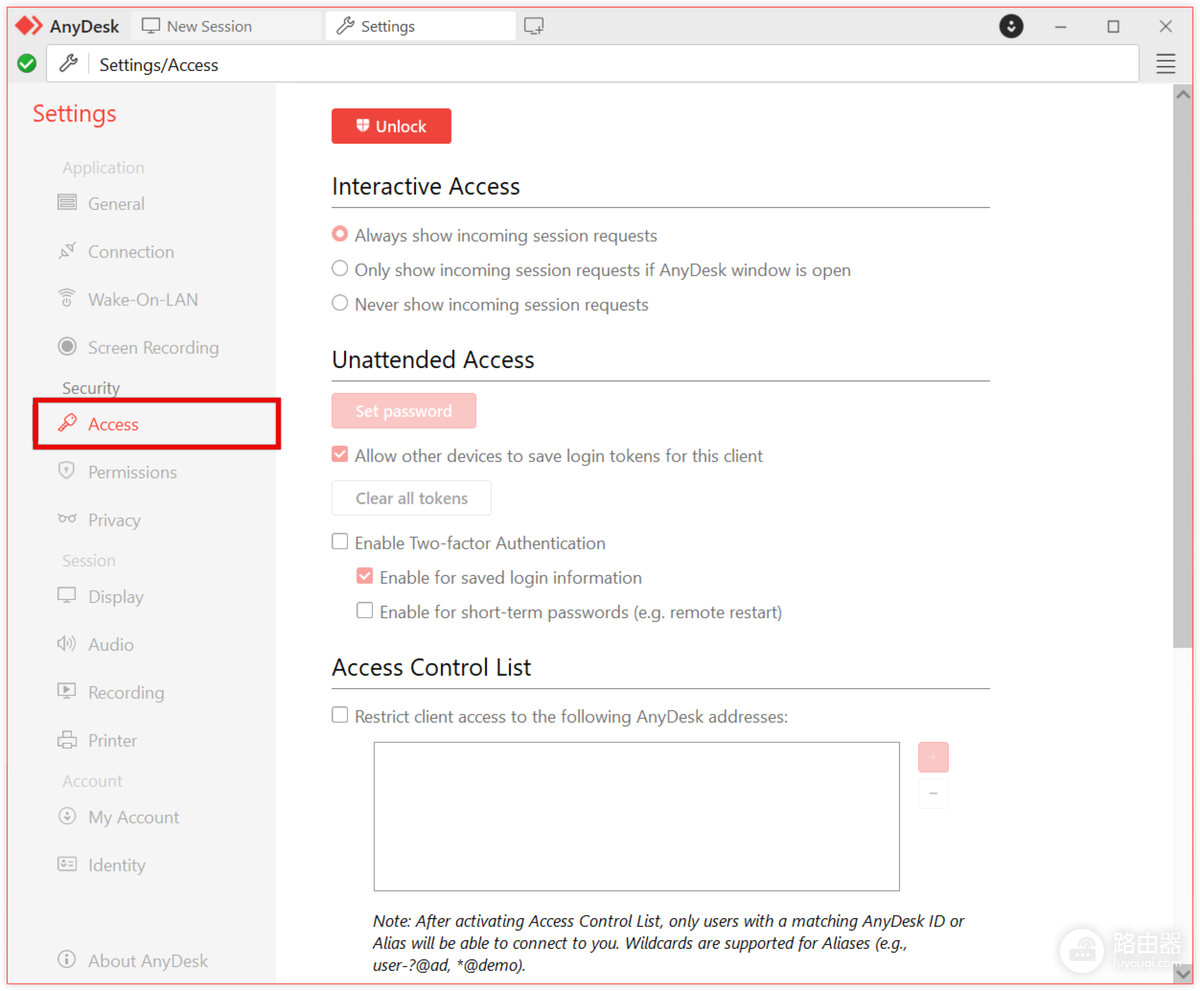This screenshot has height=991, width=1200.
Task: Enable Two-factor Authentication checkbox
Action: (x=340, y=542)
